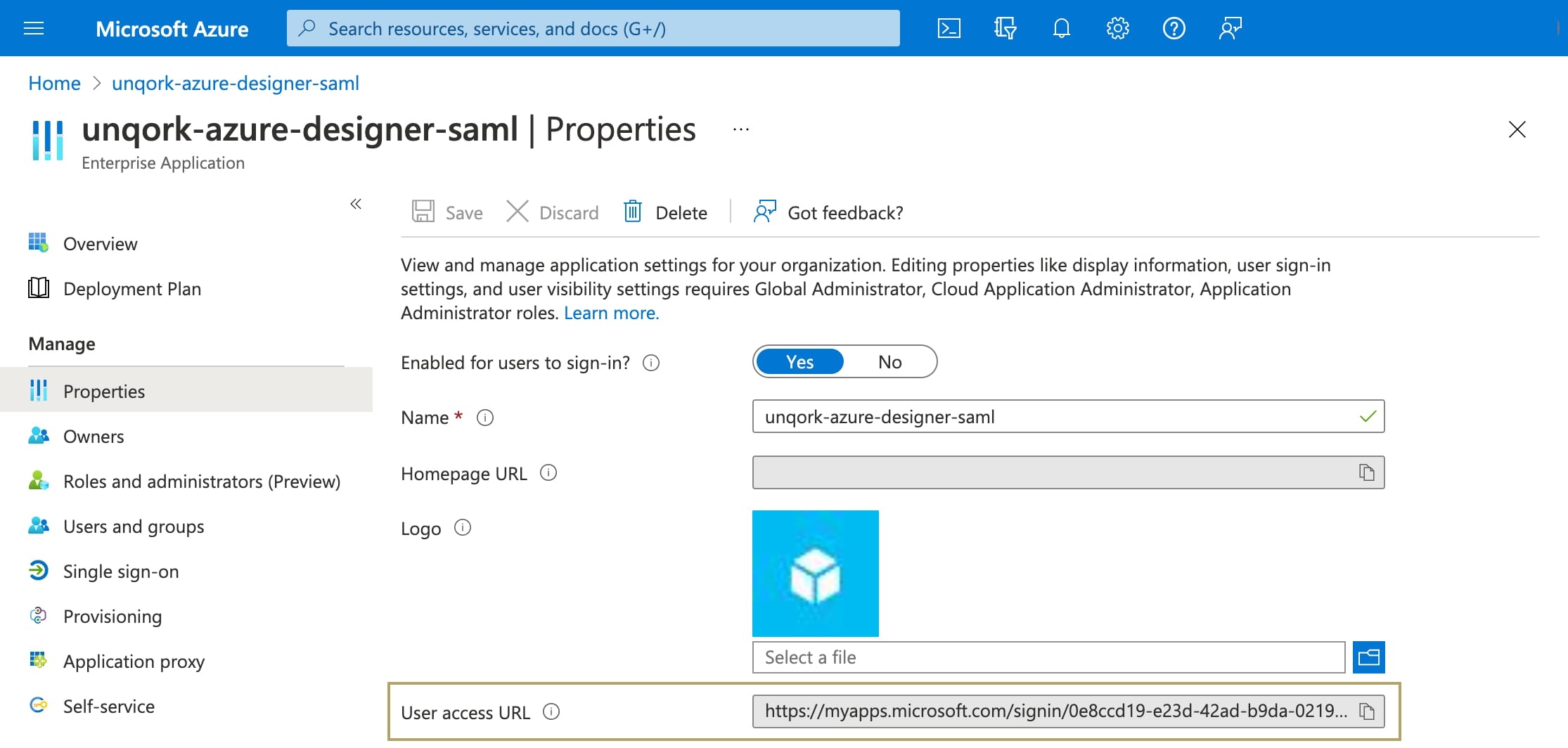Open the portal hamburger menu
The height and width of the screenshot is (748, 1568).
click(x=34, y=28)
